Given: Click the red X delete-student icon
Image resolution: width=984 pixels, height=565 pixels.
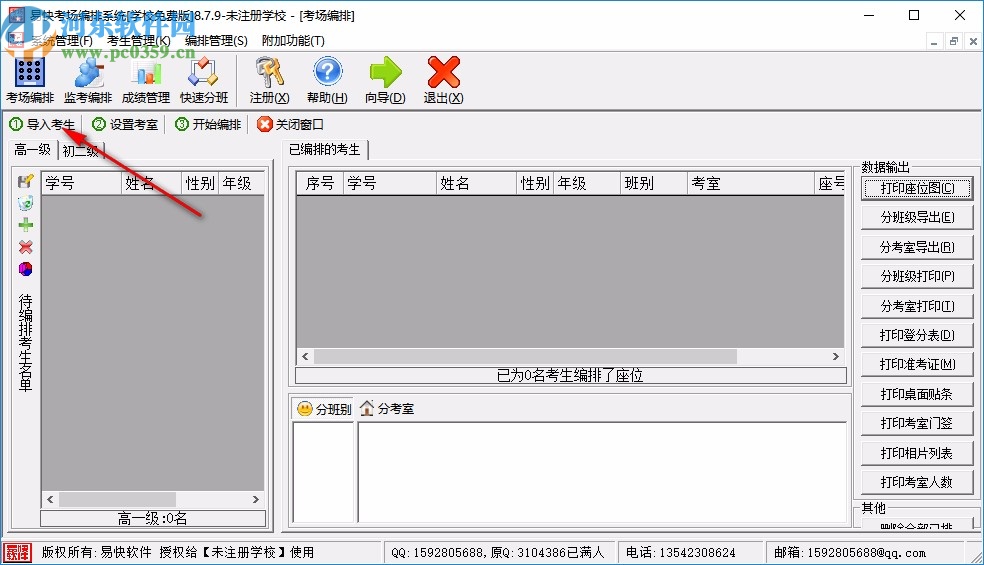Looking at the screenshot, I should (x=26, y=247).
